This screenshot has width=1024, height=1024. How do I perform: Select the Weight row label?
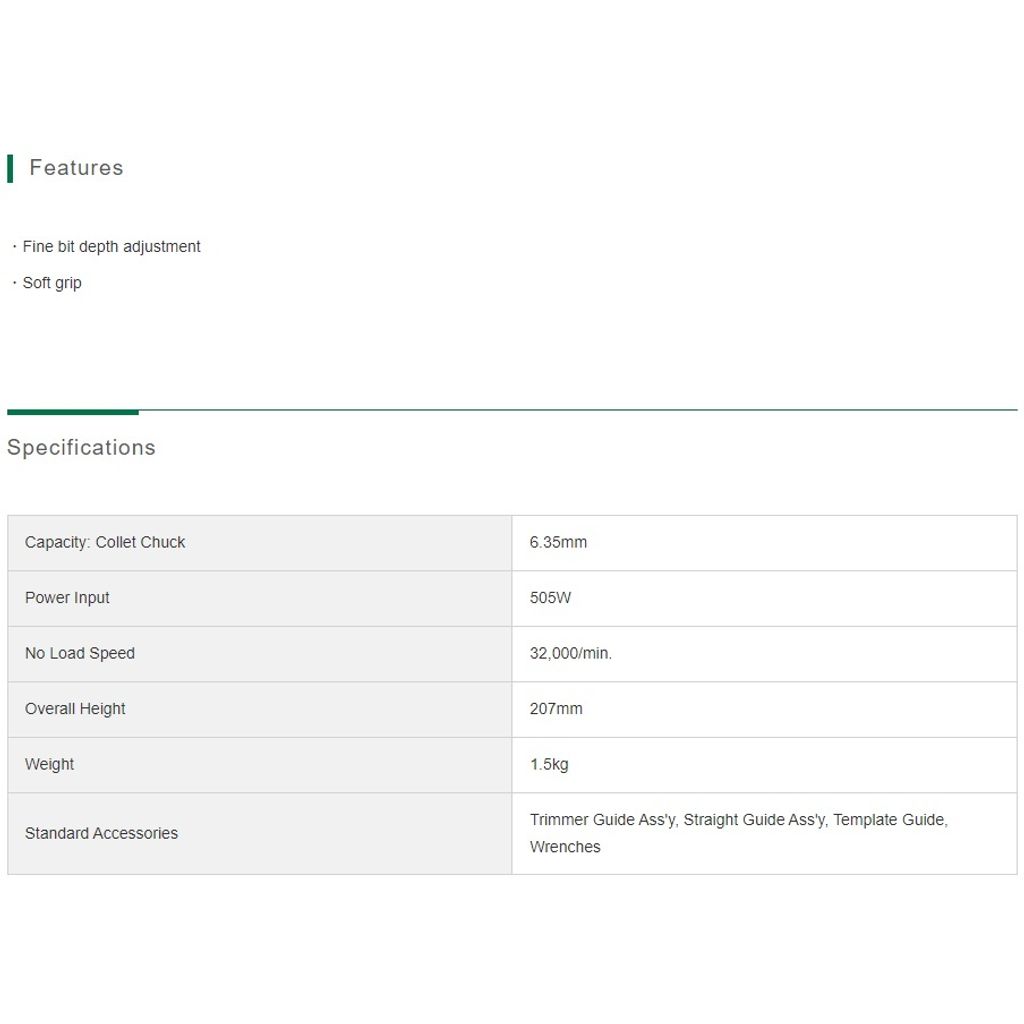[x=50, y=764]
